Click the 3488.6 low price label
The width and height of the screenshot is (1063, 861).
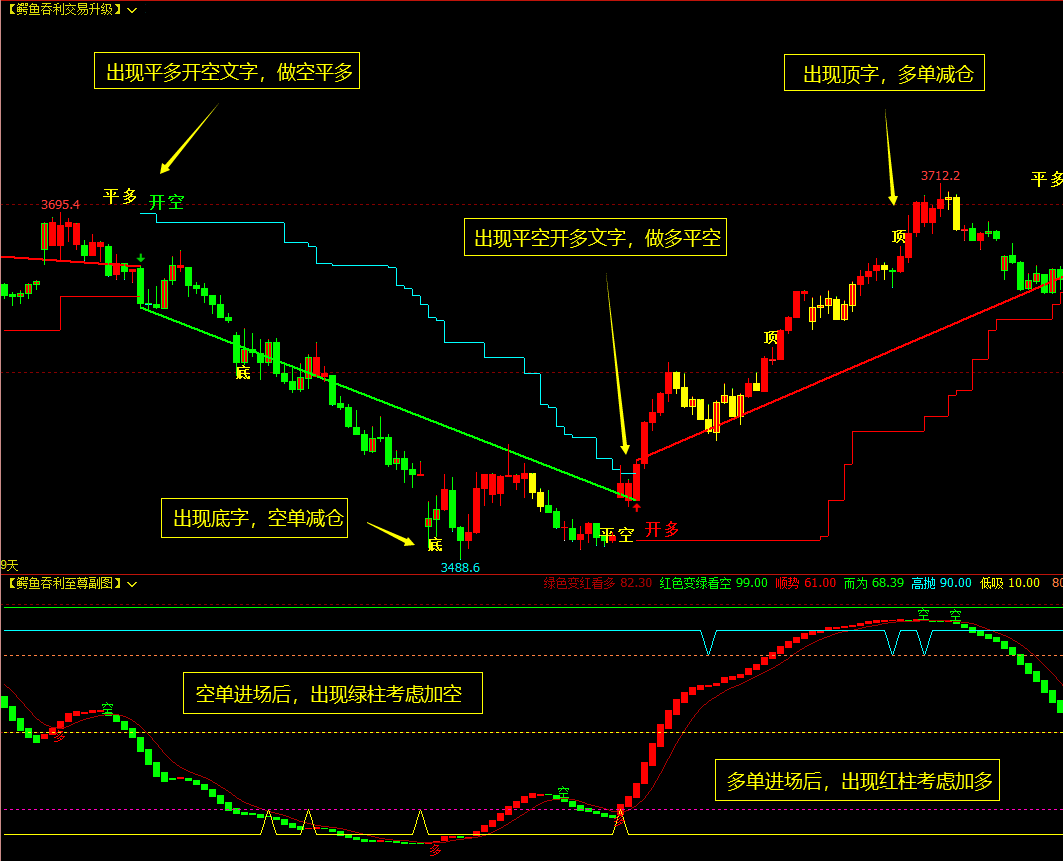tap(461, 565)
